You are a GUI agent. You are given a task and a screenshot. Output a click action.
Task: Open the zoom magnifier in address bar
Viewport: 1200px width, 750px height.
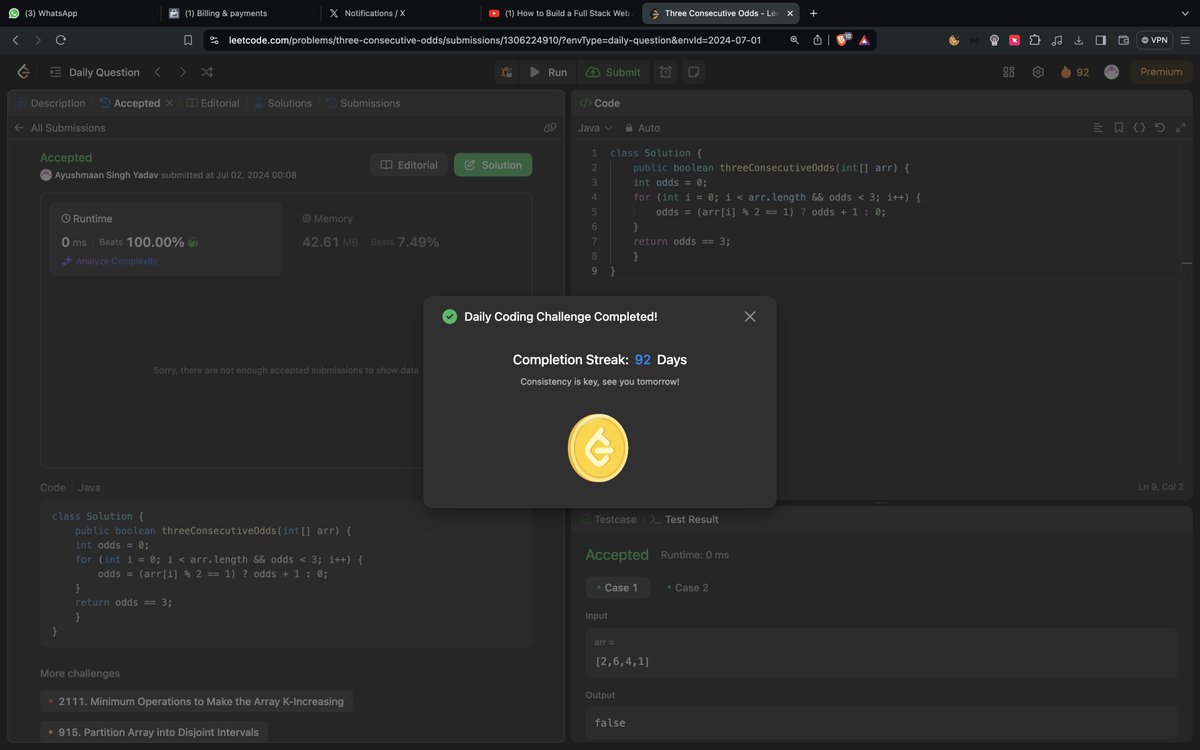pos(794,40)
